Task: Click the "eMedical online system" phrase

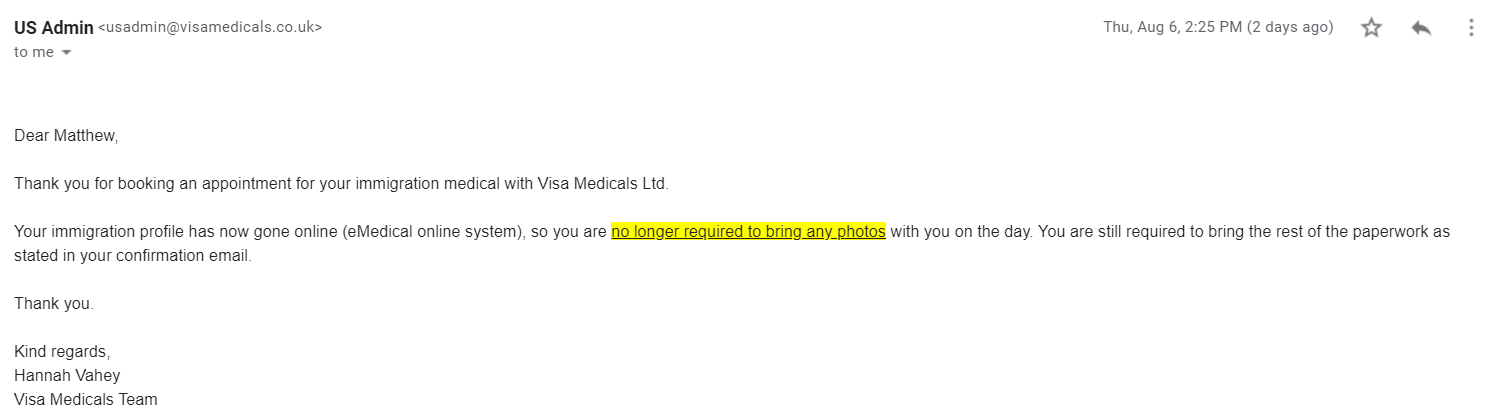Action: (x=433, y=232)
